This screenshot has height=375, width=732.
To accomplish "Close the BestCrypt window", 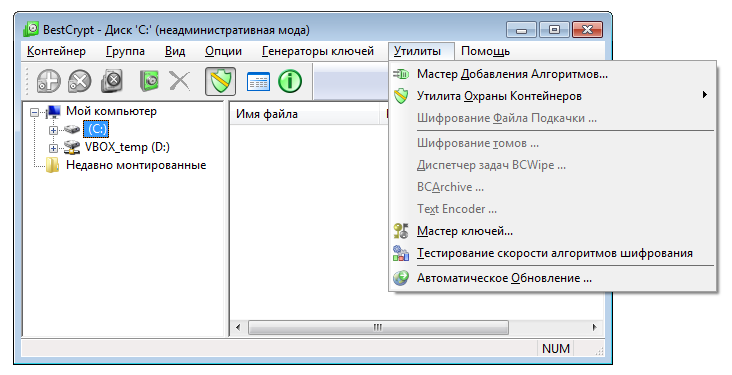I will click(587, 30).
